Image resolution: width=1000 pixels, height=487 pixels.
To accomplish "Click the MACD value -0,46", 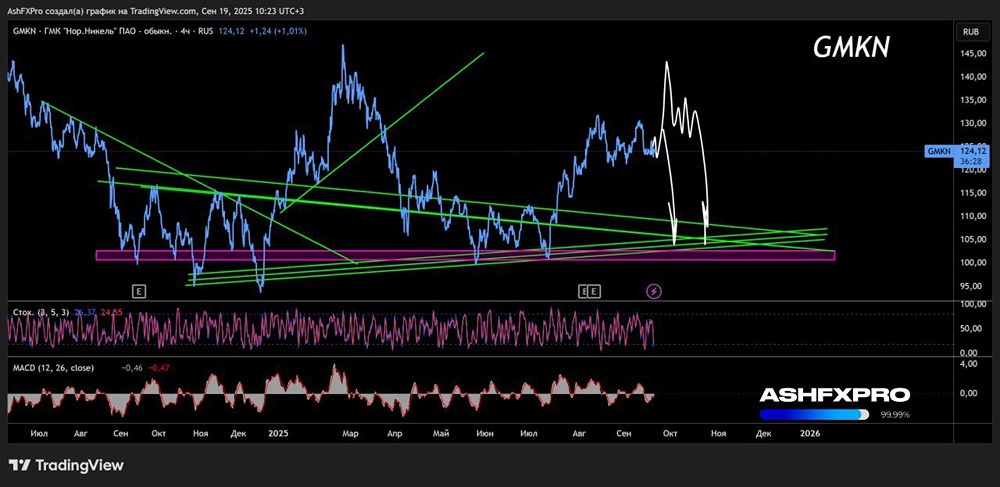I will pos(131,368).
